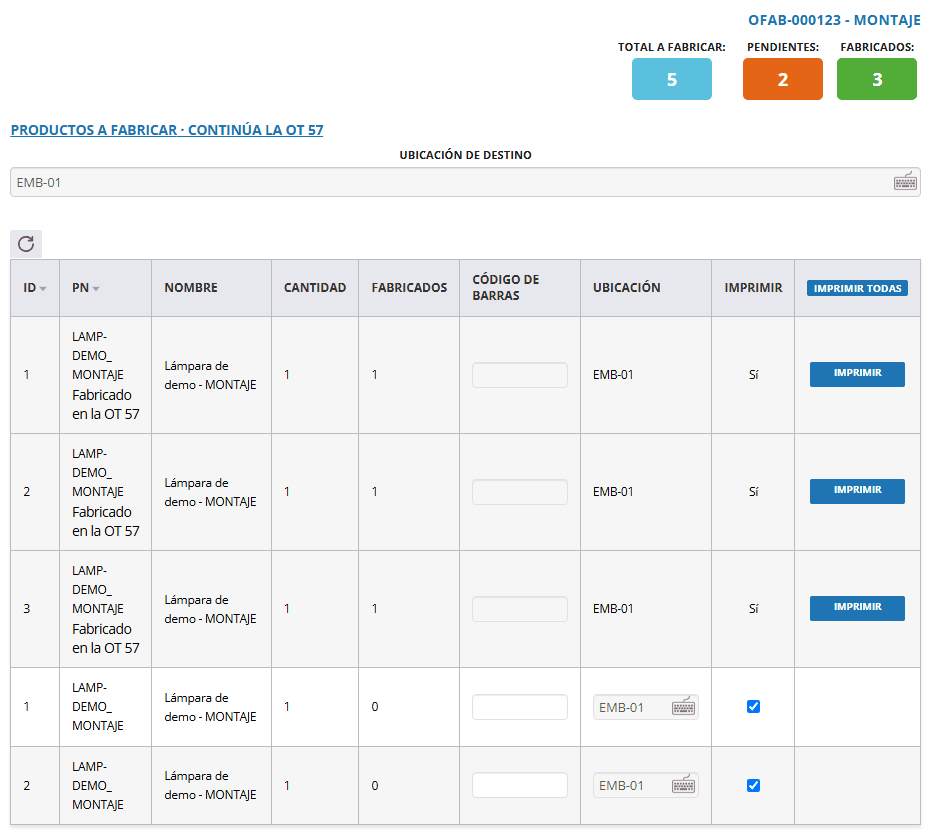Image resolution: width=931 pixels, height=836 pixels.
Task: Toggle the print checkbox for pending row ID 1
Action: tap(753, 707)
